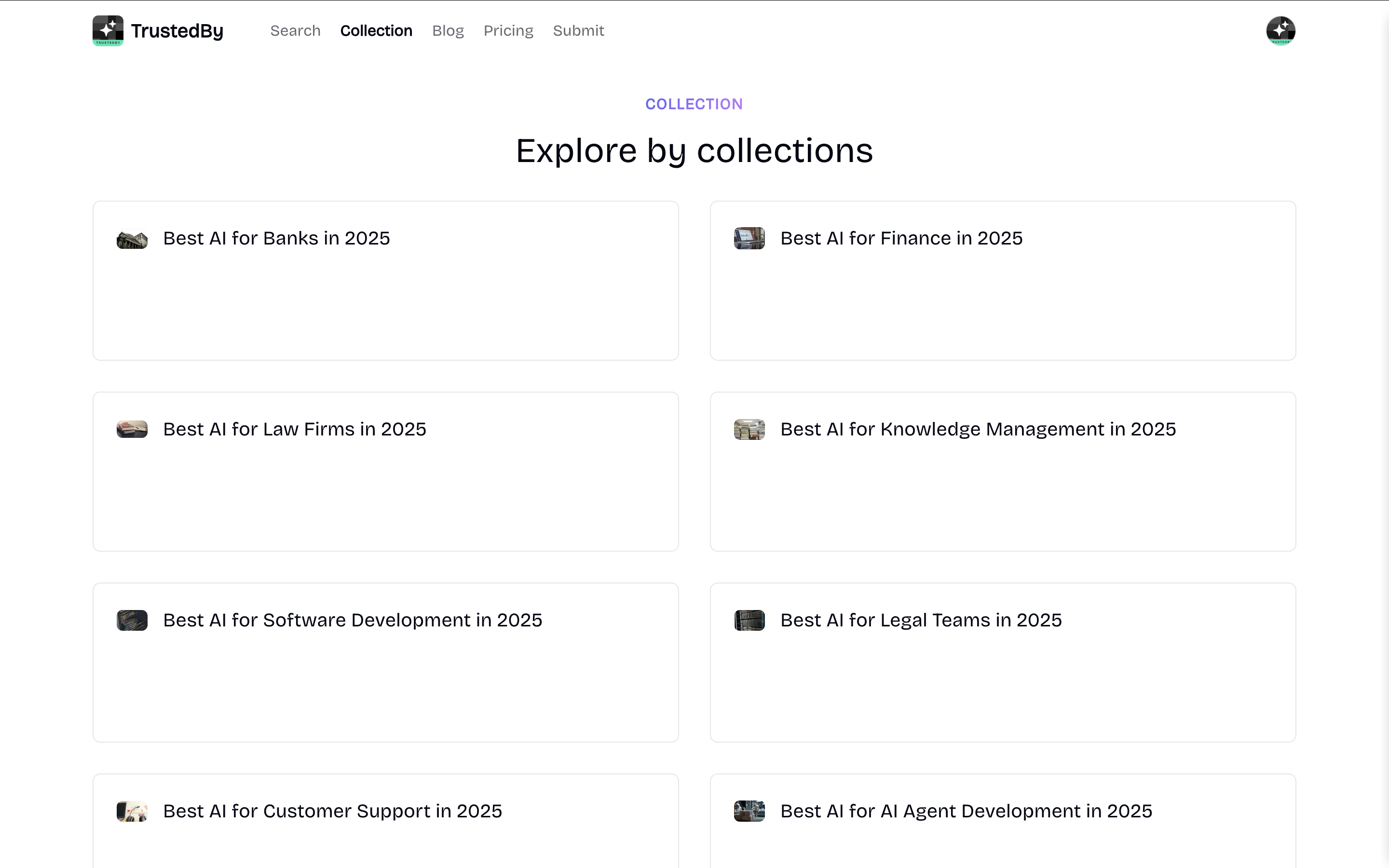Image resolution: width=1389 pixels, height=868 pixels.
Task: Click the Knowledge Management thumbnail icon
Action: click(749, 429)
